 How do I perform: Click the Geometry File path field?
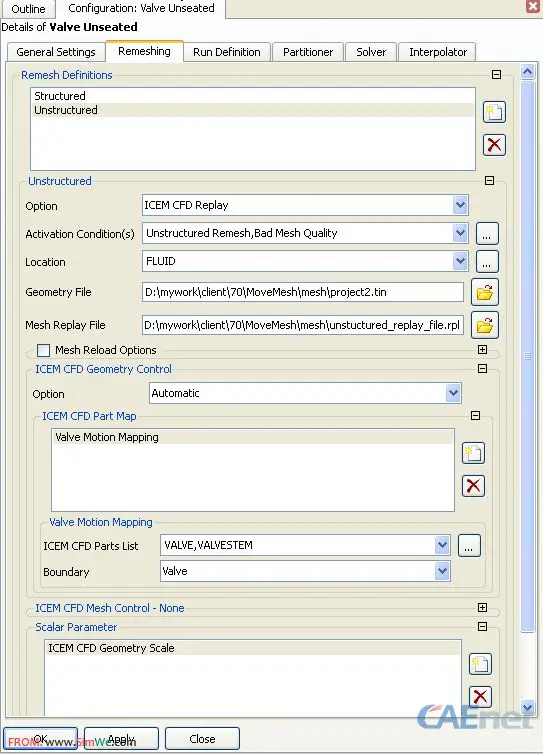tap(303, 292)
